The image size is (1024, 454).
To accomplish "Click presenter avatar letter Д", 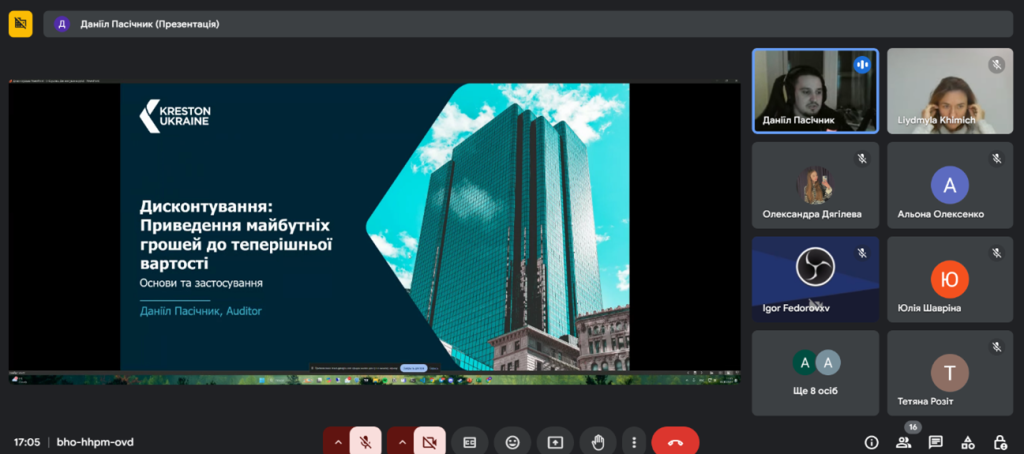I will click(x=62, y=24).
